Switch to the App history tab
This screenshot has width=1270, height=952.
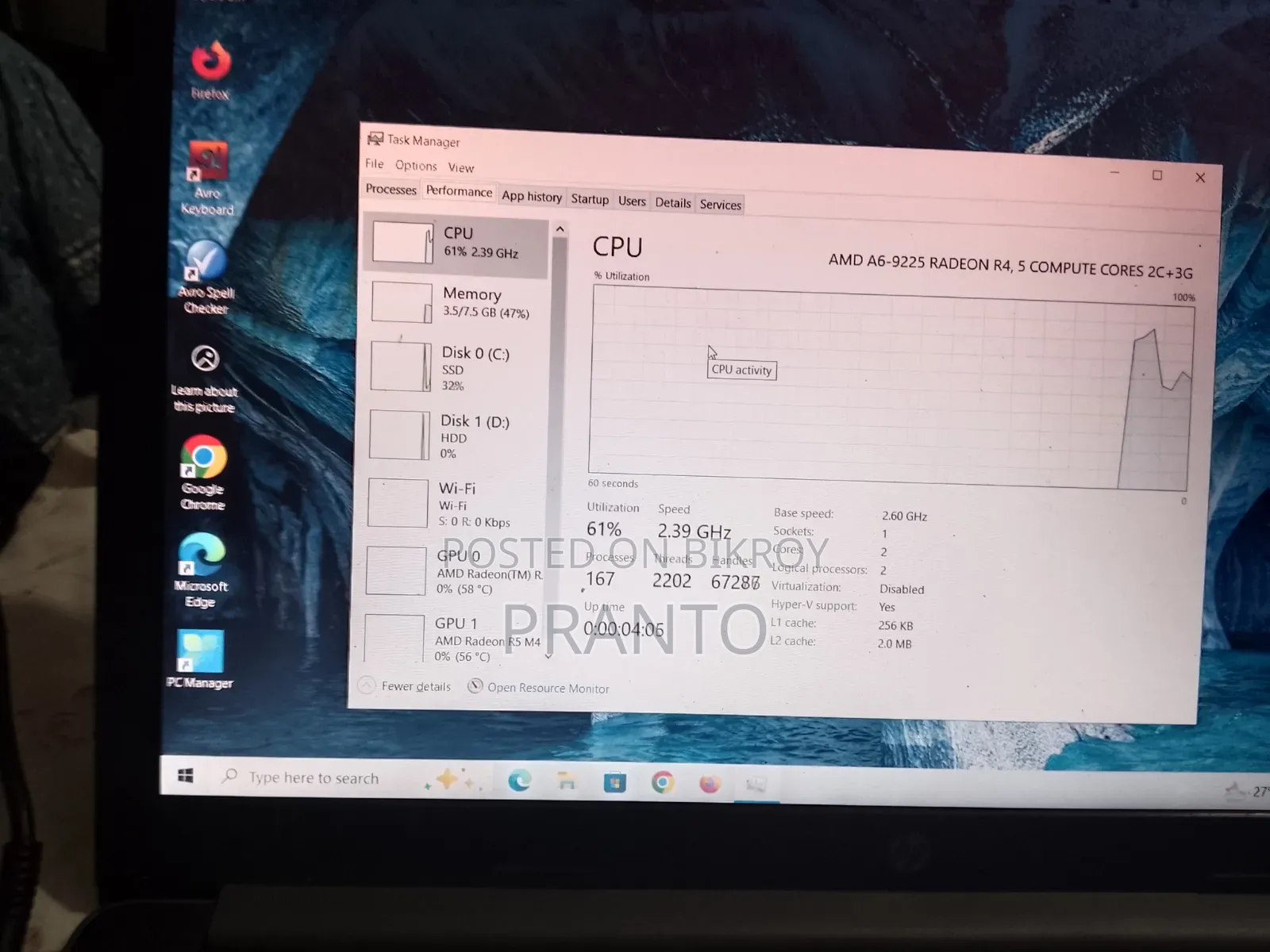532,196
